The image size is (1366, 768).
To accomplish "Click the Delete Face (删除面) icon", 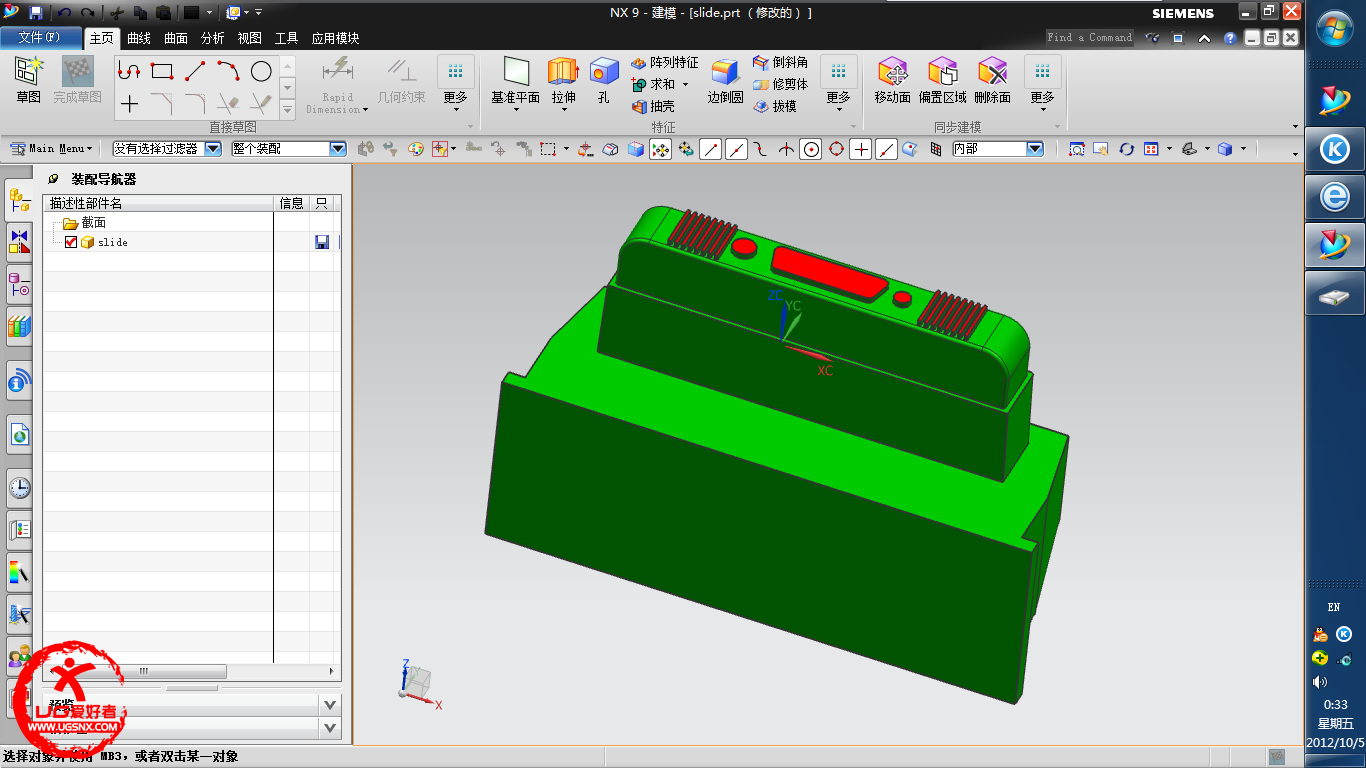I will (x=992, y=71).
